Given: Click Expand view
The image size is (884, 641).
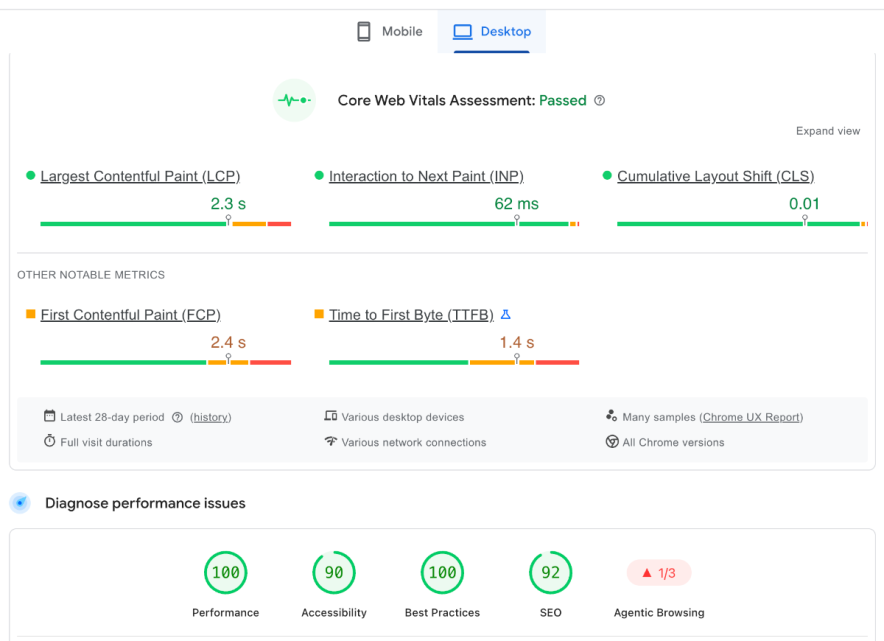Looking at the screenshot, I should point(828,131).
